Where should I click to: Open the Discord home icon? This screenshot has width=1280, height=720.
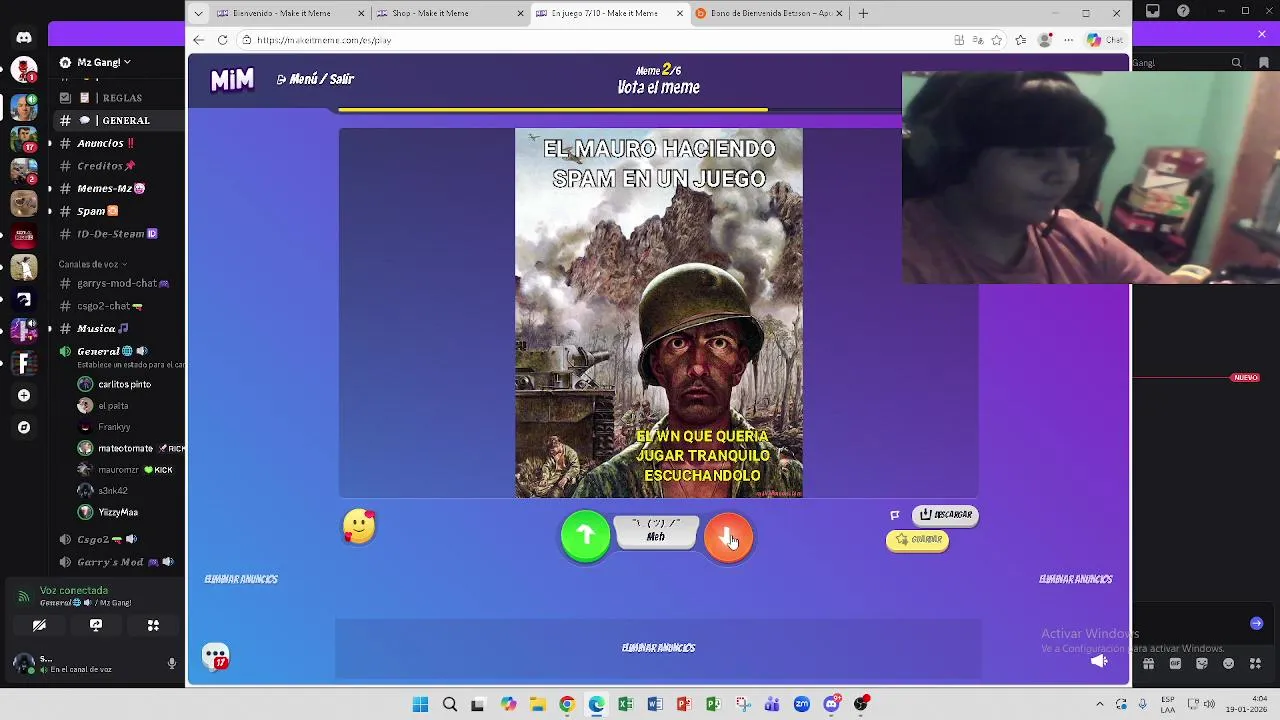click(x=24, y=38)
